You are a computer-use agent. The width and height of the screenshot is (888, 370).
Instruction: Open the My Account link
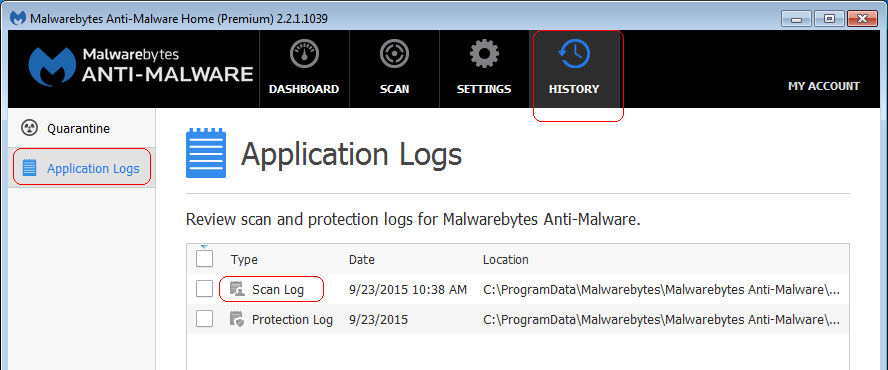pyautogui.click(x=824, y=86)
